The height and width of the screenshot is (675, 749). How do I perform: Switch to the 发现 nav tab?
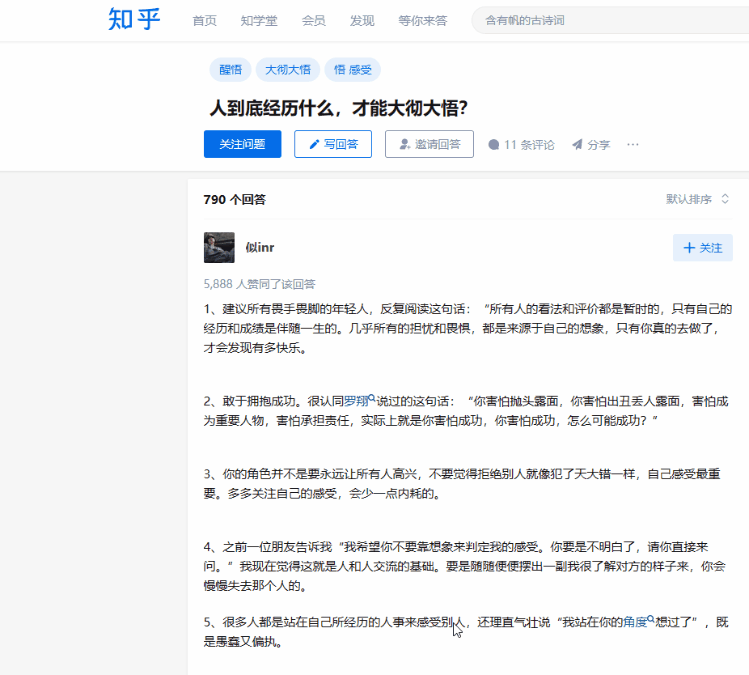(x=362, y=21)
